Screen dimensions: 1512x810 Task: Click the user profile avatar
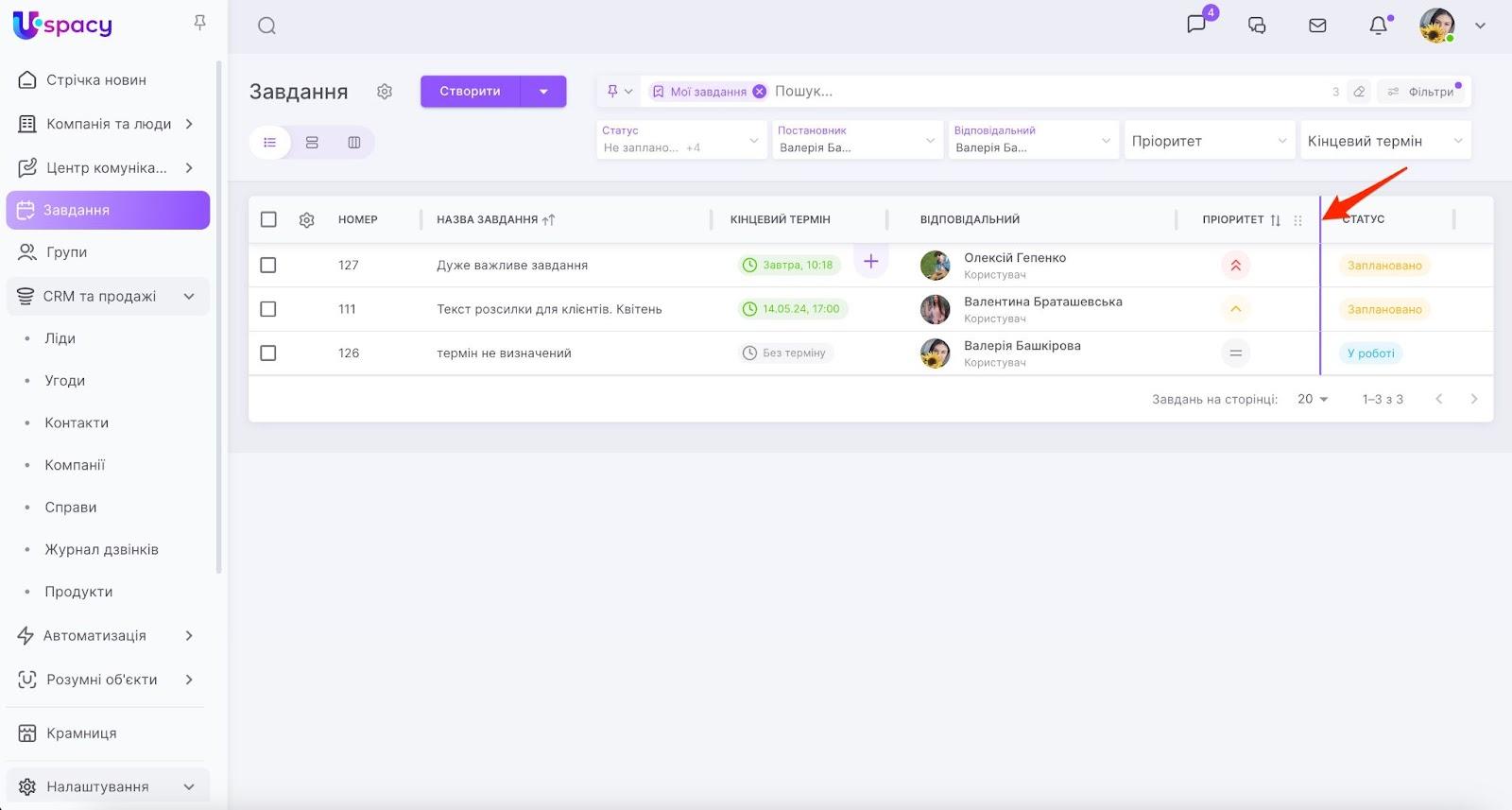tap(1436, 26)
